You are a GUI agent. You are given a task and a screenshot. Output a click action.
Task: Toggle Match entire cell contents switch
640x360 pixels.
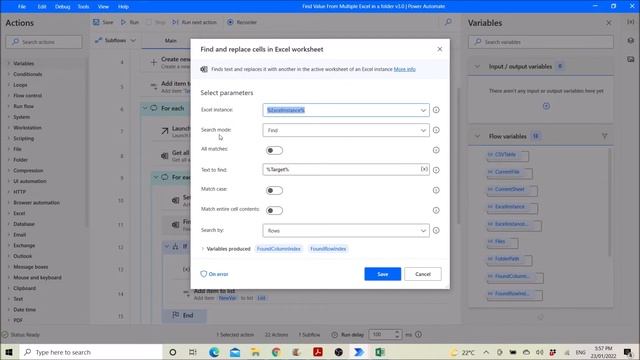(274, 210)
